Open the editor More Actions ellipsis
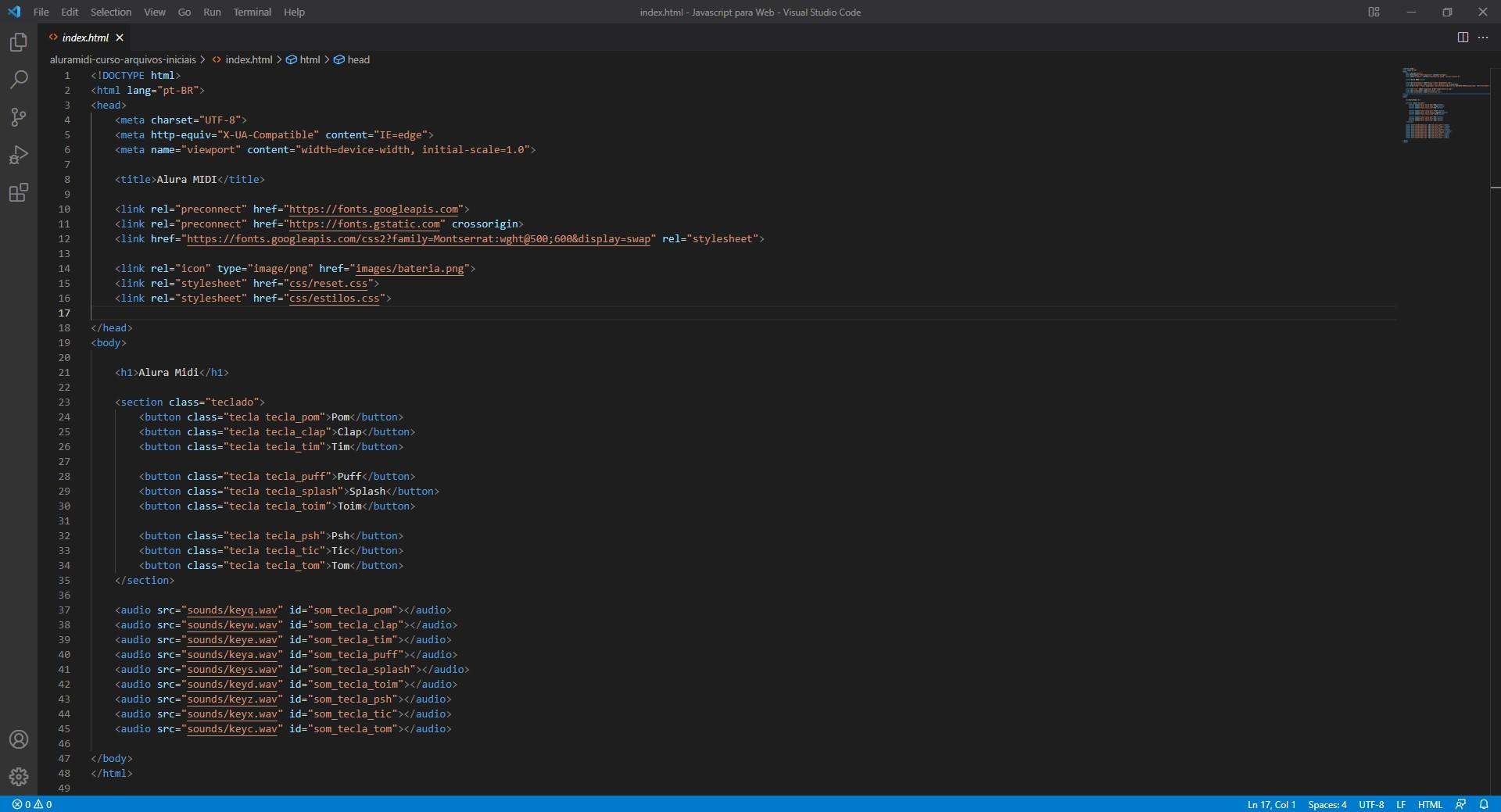This screenshot has width=1501, height=812. coord(1483,38)
